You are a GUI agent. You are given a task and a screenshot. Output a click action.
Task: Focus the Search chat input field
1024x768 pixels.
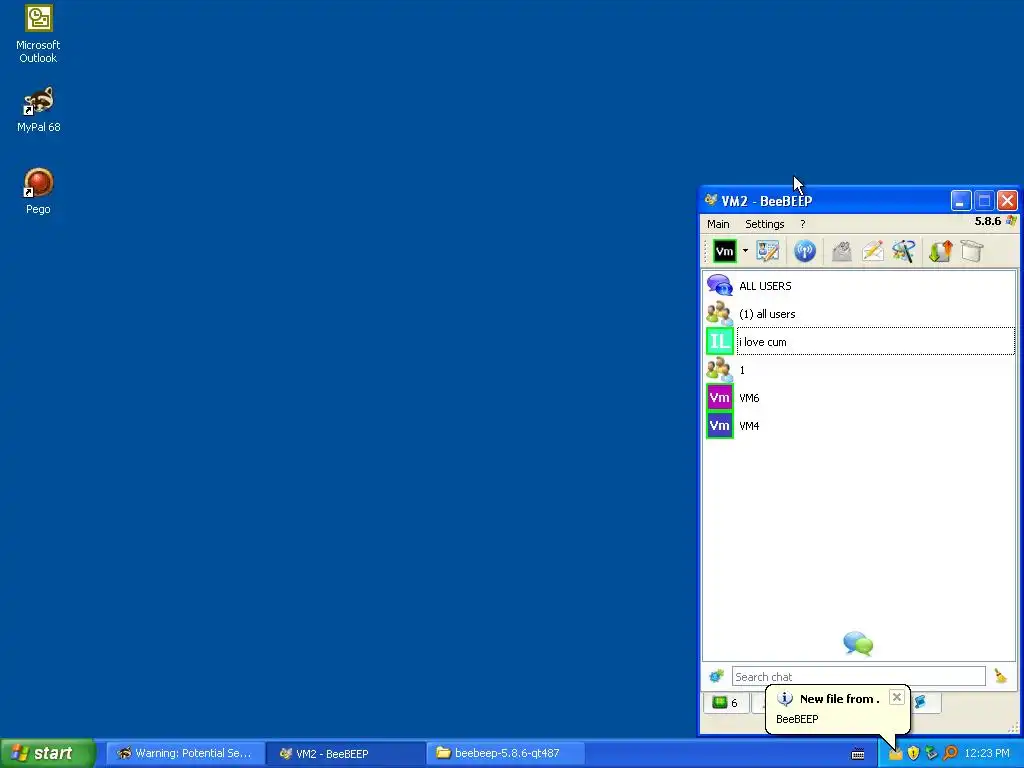pyautogui.click(x=858, y=677)
